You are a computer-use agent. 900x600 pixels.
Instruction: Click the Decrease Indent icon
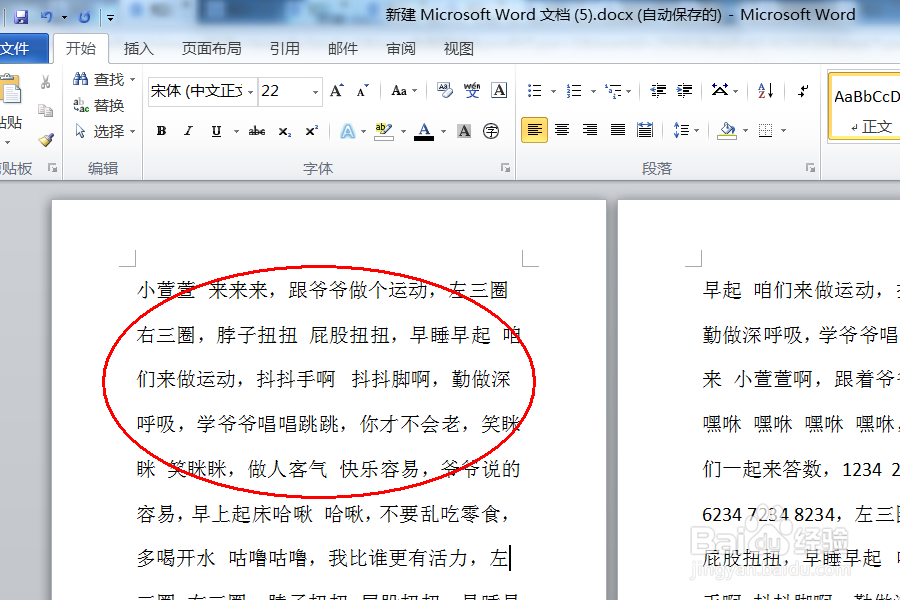click(658, 91)
